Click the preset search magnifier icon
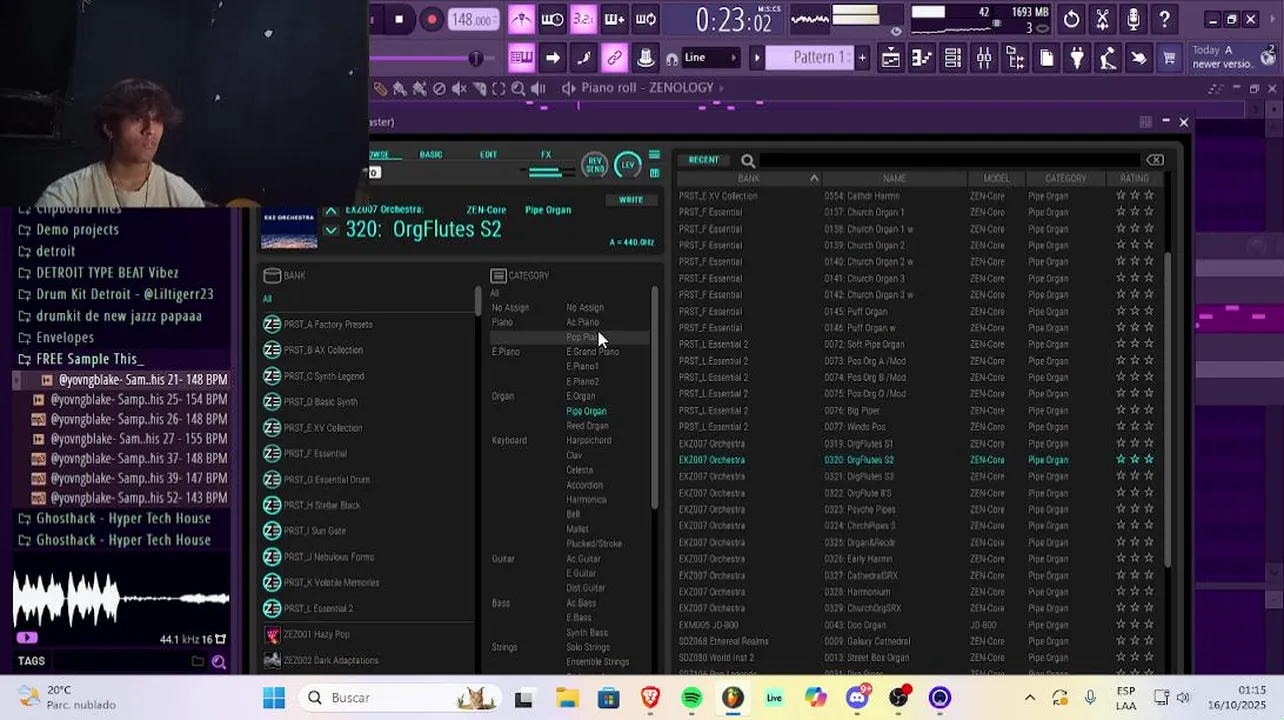 (748, 160)
